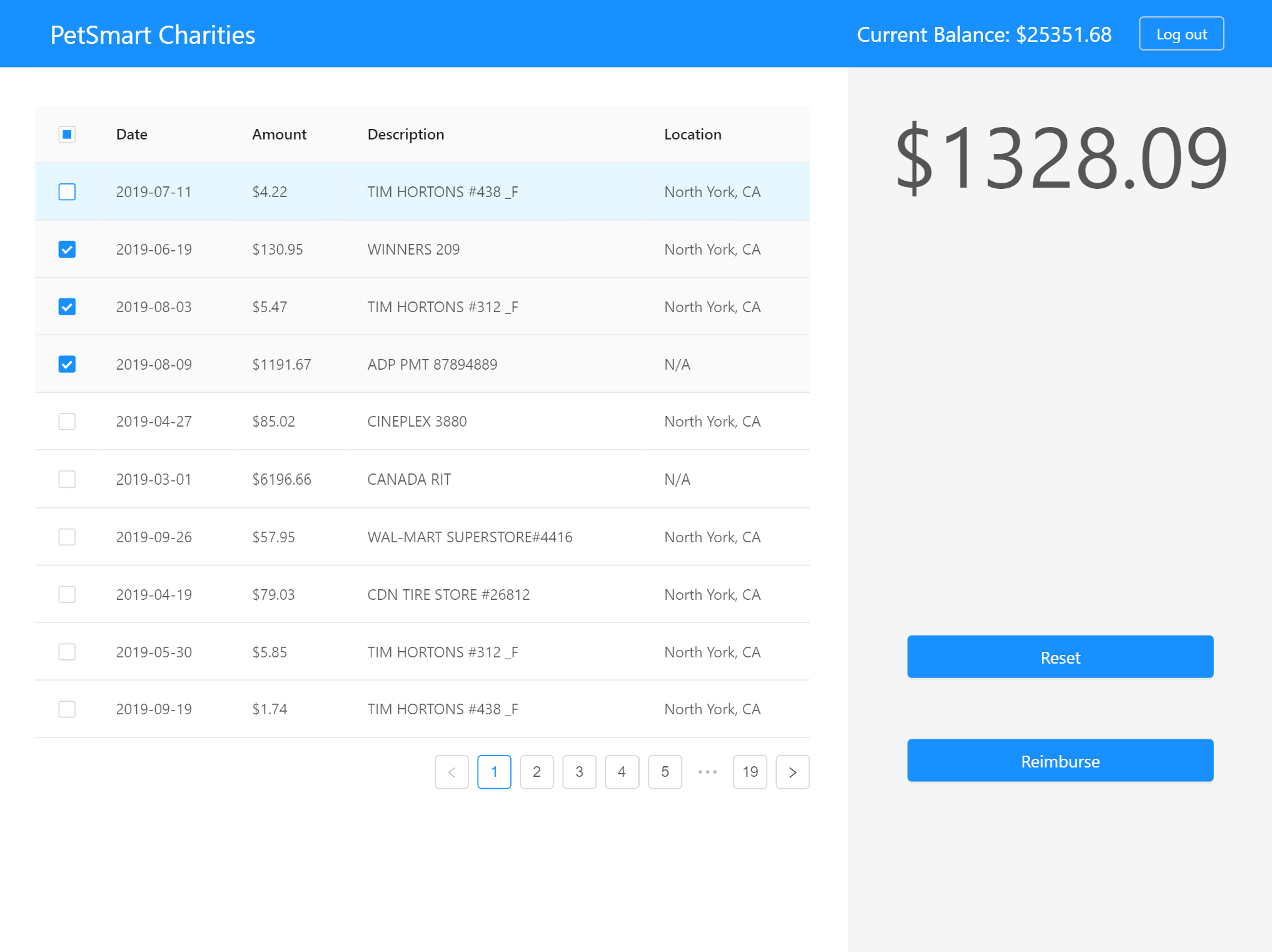Go to page 5
The image size is (1272, 952).
point(665,772)
